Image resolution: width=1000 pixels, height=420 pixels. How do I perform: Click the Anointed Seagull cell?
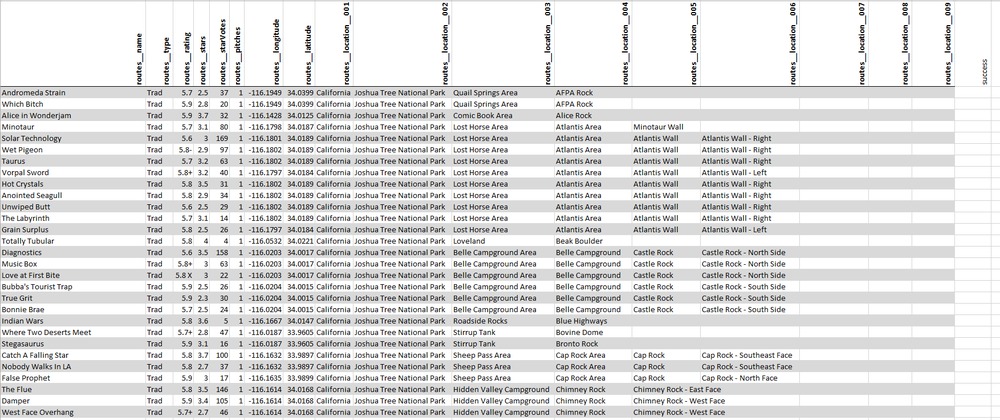tap(73, 196)
